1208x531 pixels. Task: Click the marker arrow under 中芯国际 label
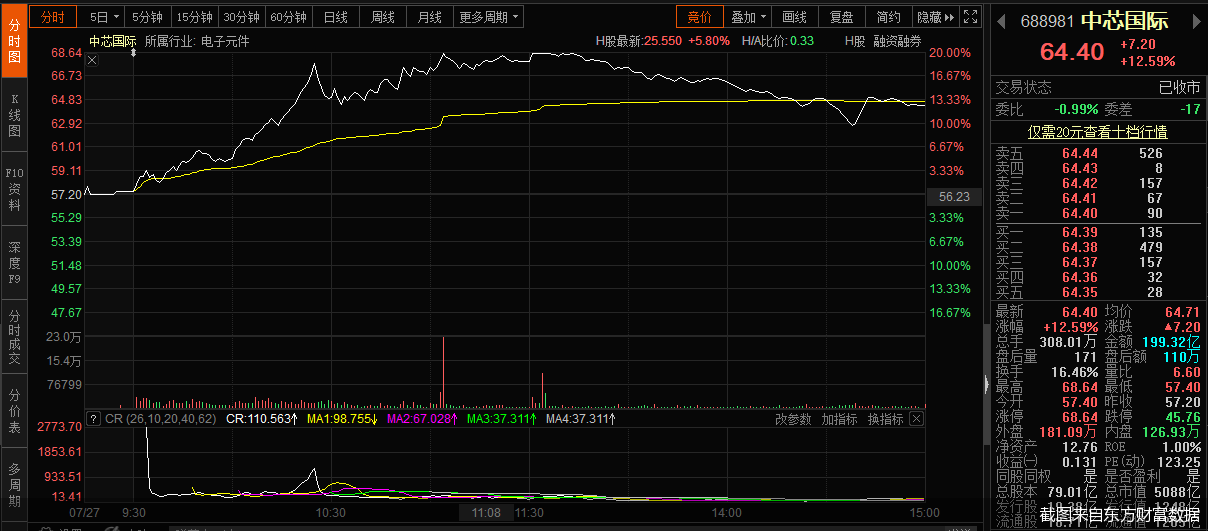point(133,52)
